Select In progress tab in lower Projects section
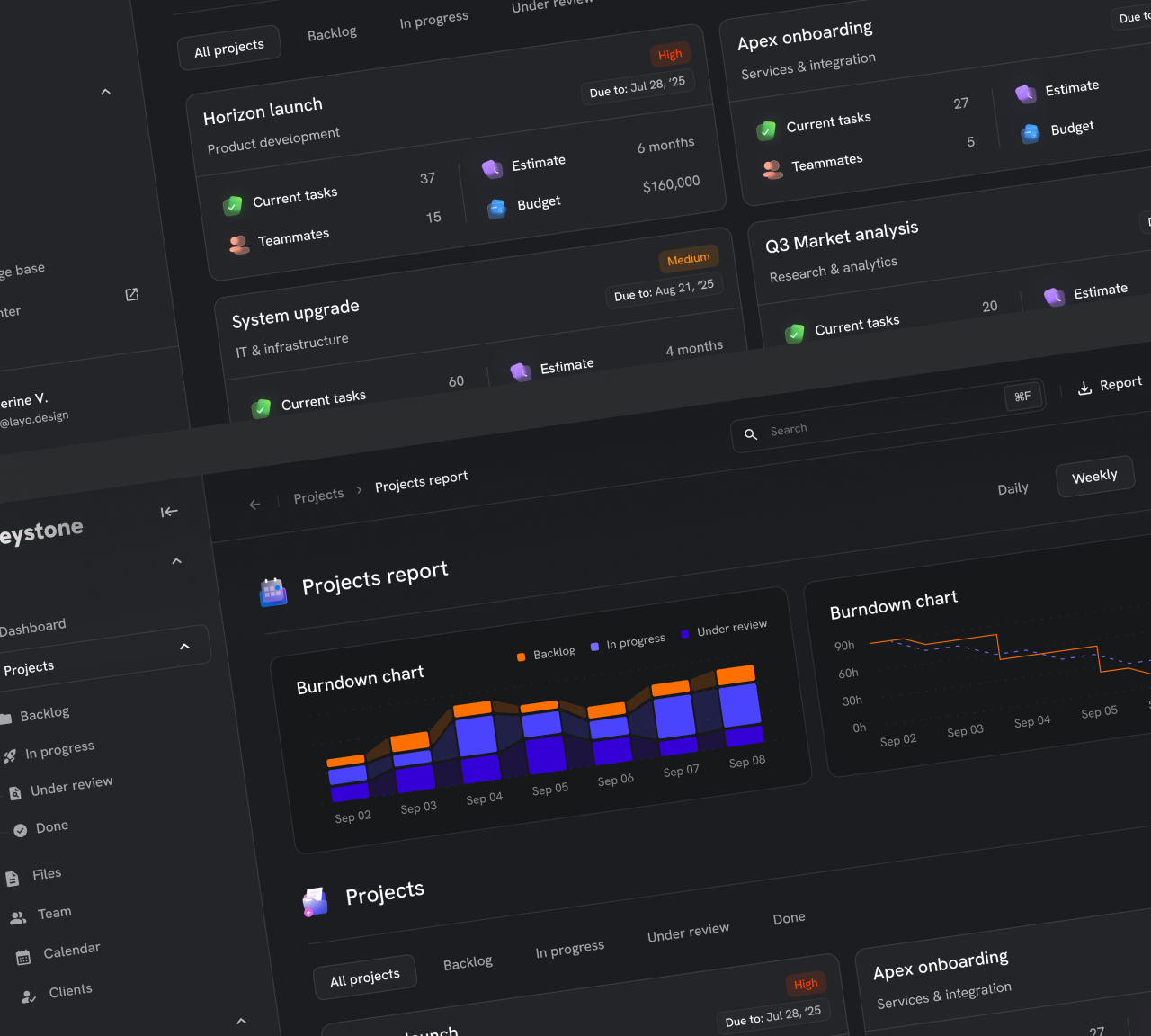Image resolution: width=1151 pixels, height=1036 pixels. click(570, 949)
